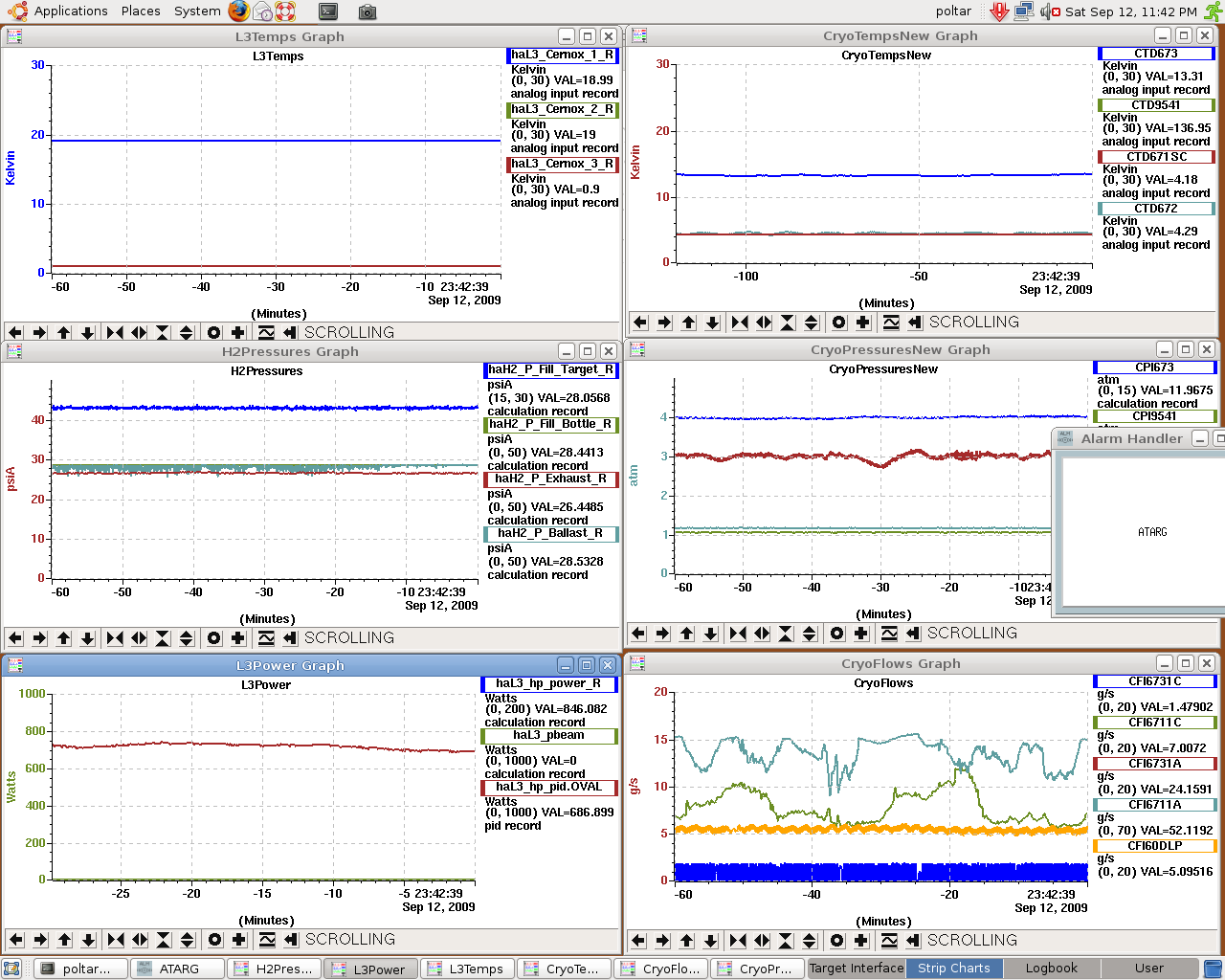Image resolution: width=1225 pixels, height=980 pixels.
Task: Select CTD9541 legend entry in CryoTempsNew
Action: (1156, 105)
